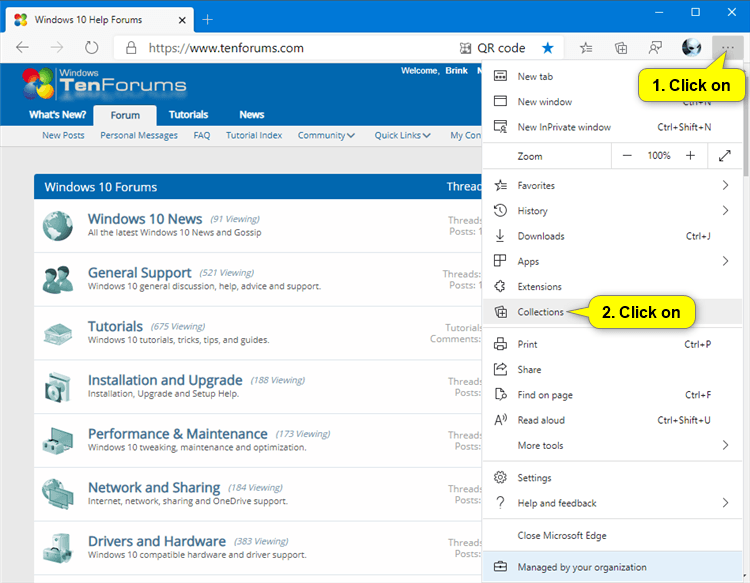Open Favorites list toolbar icon

(x=585, y=48)
